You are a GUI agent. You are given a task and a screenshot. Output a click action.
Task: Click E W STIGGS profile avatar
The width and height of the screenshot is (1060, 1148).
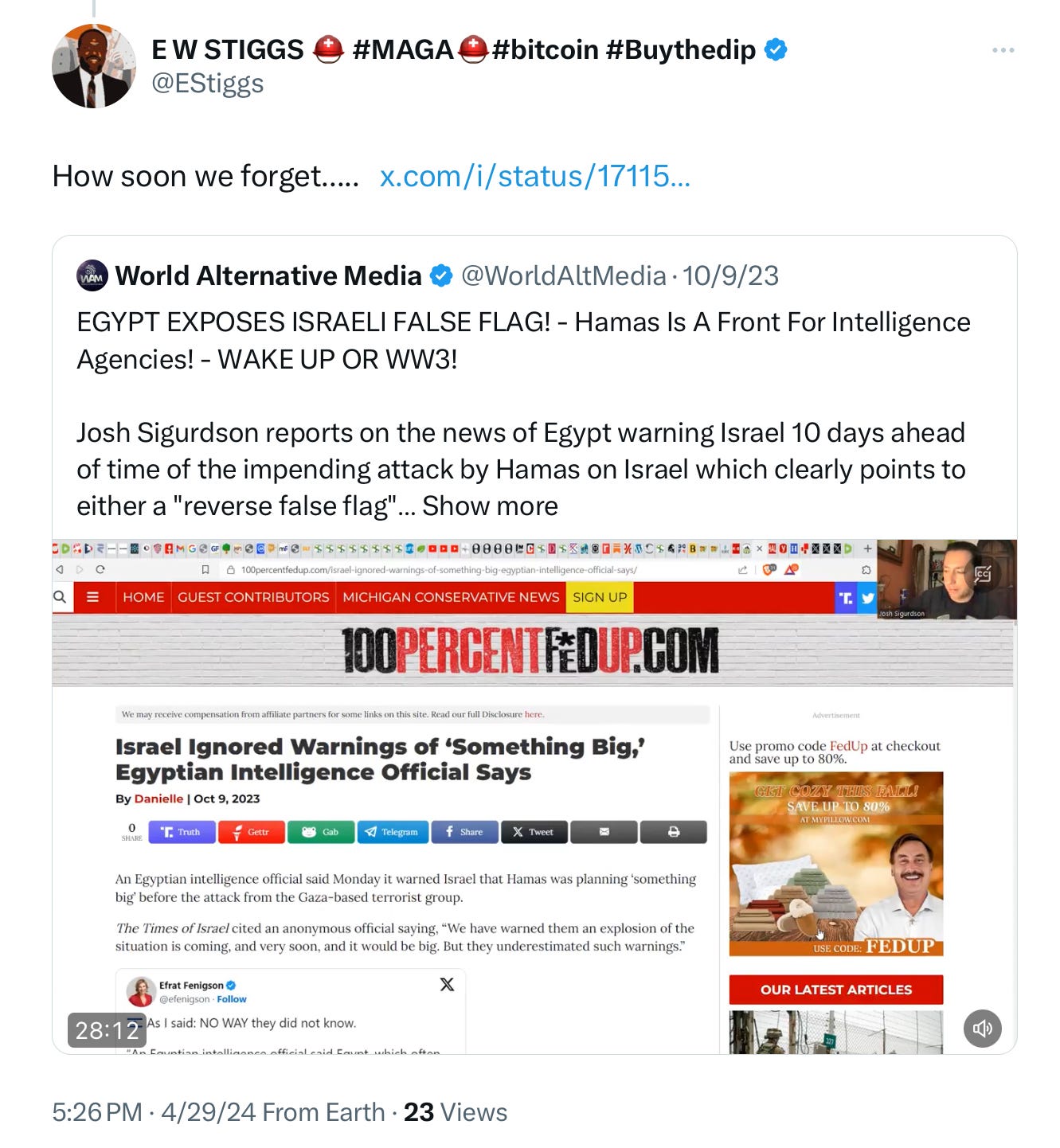pyautogui.click(x=94, y=66)
